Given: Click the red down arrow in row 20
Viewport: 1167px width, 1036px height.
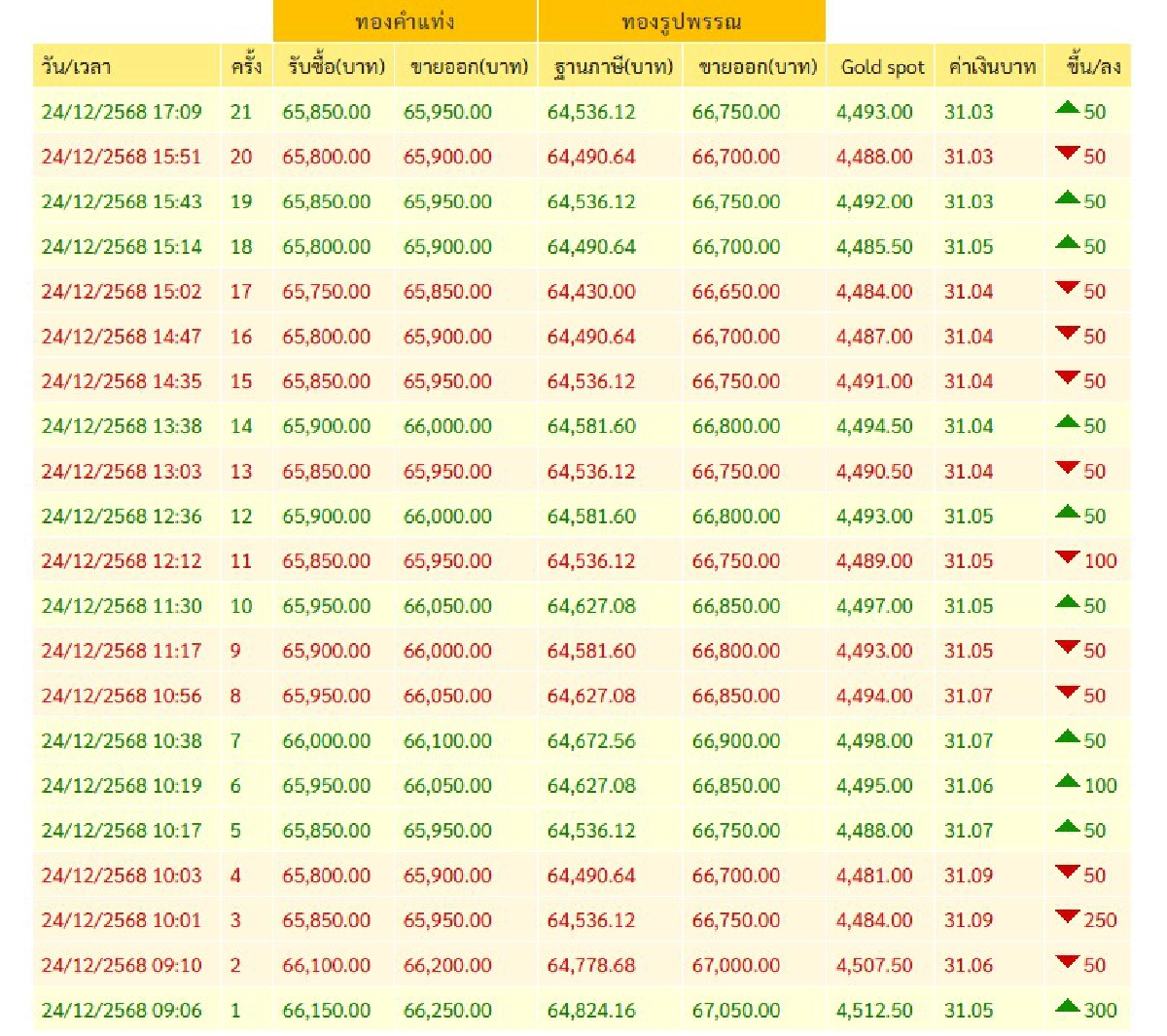Looking at the screenshot, I should pyautogui.click(x=1067, y=154).
